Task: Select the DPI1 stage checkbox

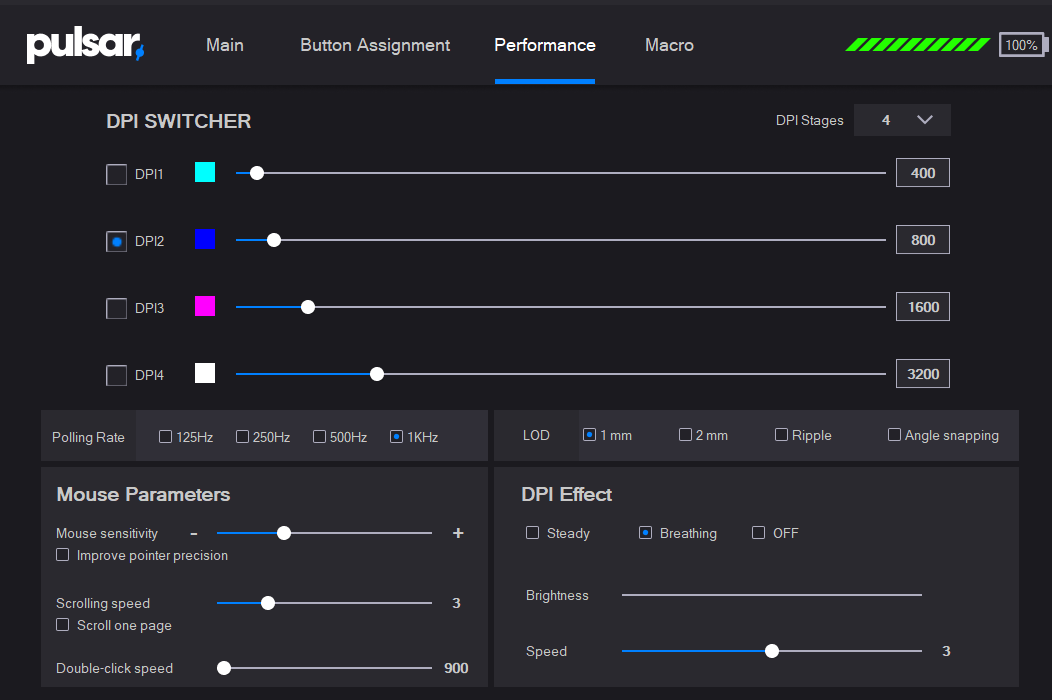Action: (x=117, y=174)
